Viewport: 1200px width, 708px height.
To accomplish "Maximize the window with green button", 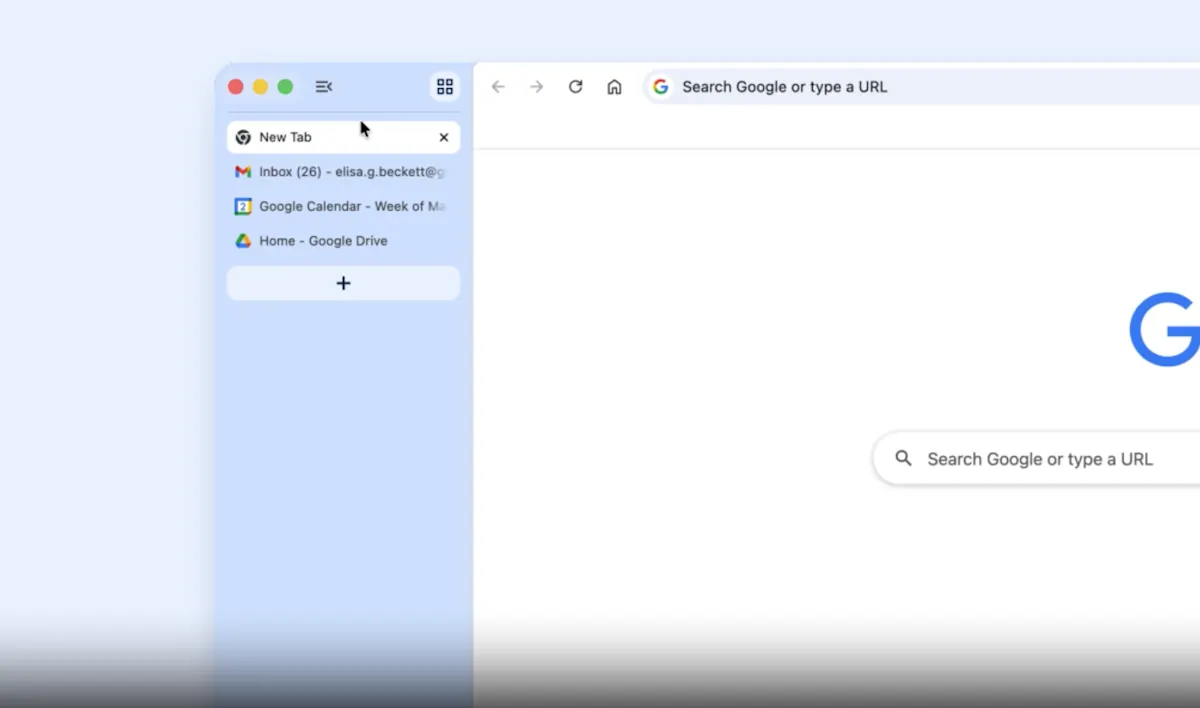I will pyautogui.click(x=285, y=87).
